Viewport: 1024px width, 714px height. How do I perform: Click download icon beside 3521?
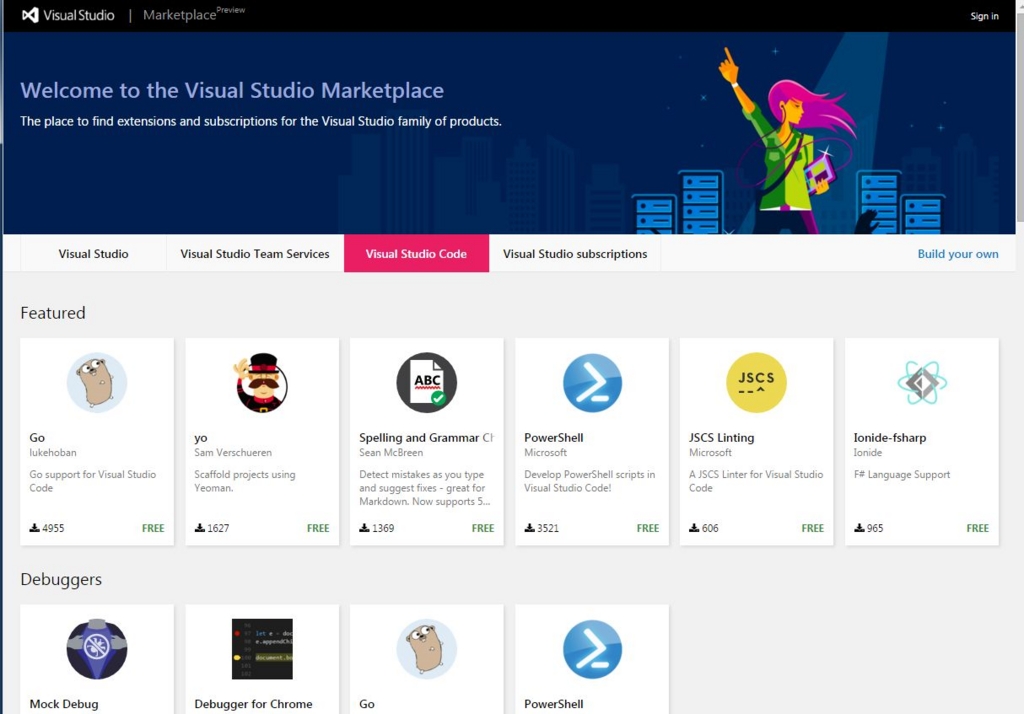click(x=529, y=528)
